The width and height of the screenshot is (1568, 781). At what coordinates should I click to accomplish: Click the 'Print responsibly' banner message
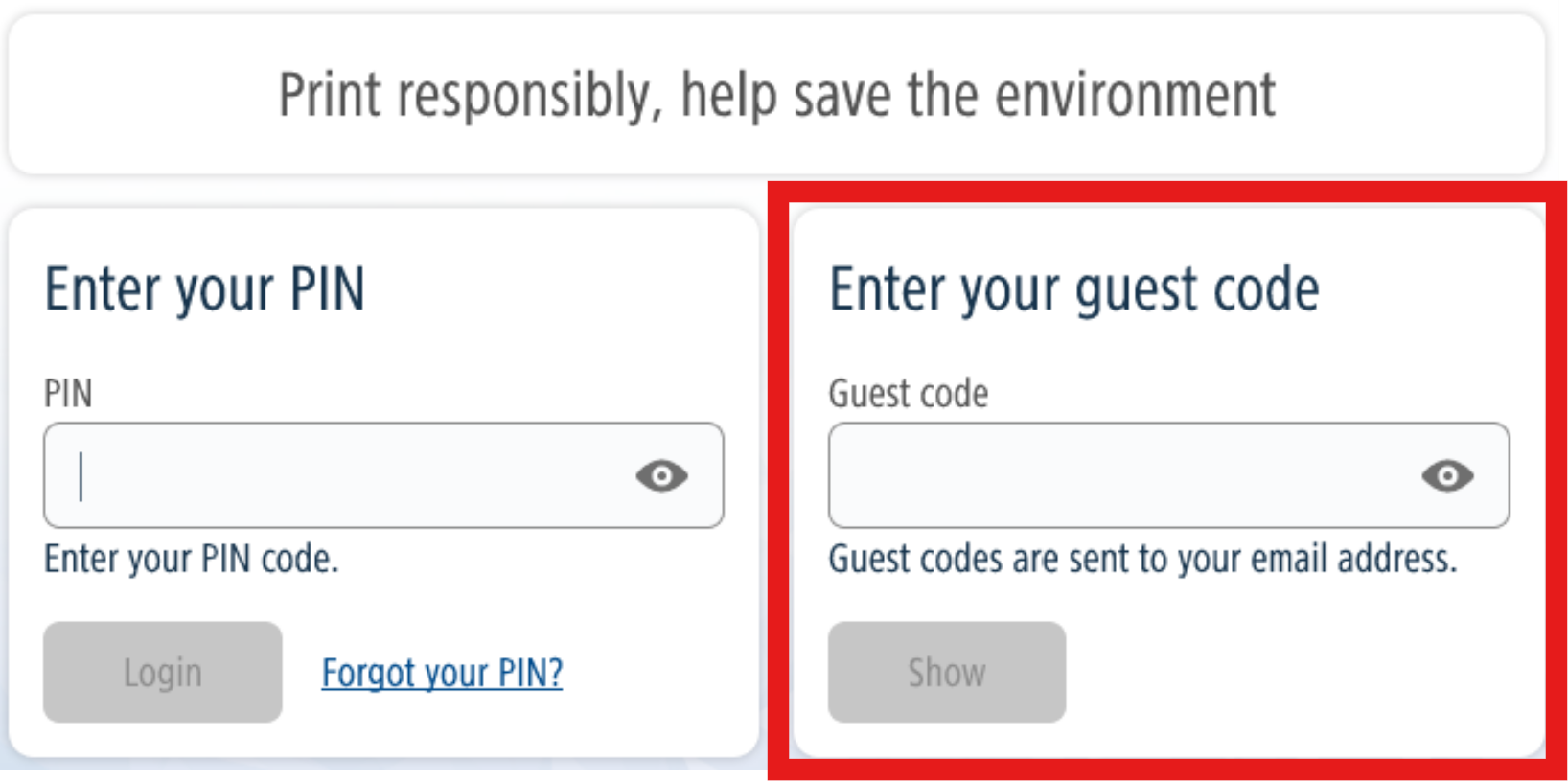tap(776, 95)
